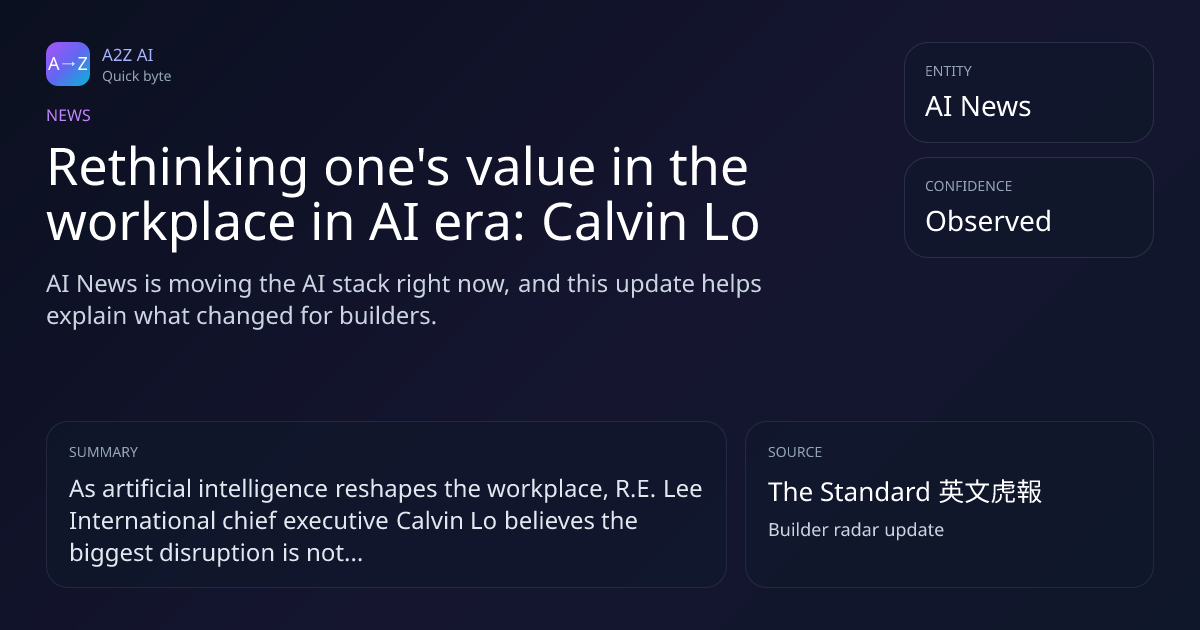Click the SUMMARY label

coord(103,452)
